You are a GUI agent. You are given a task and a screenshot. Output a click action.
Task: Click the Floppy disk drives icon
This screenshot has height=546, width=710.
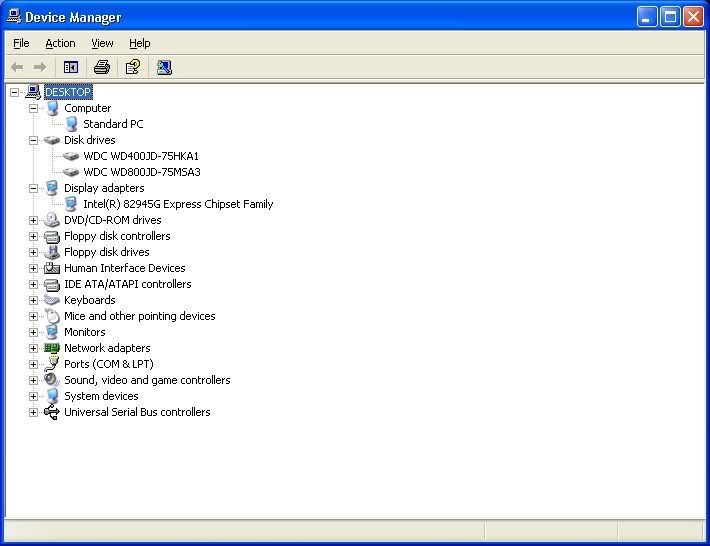tap(52, 252)
